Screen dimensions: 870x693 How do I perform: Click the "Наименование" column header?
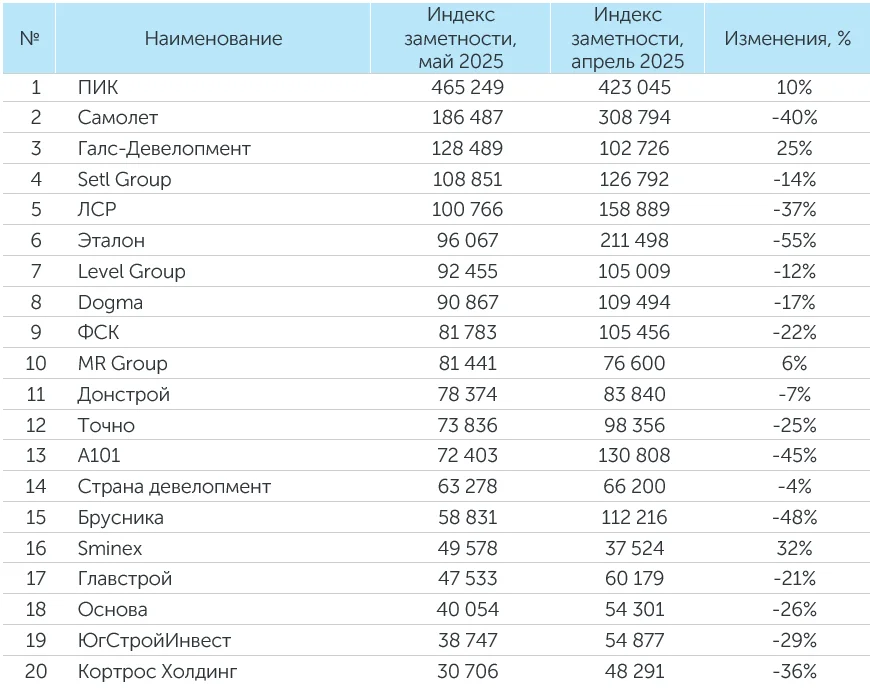click(213, 39)
